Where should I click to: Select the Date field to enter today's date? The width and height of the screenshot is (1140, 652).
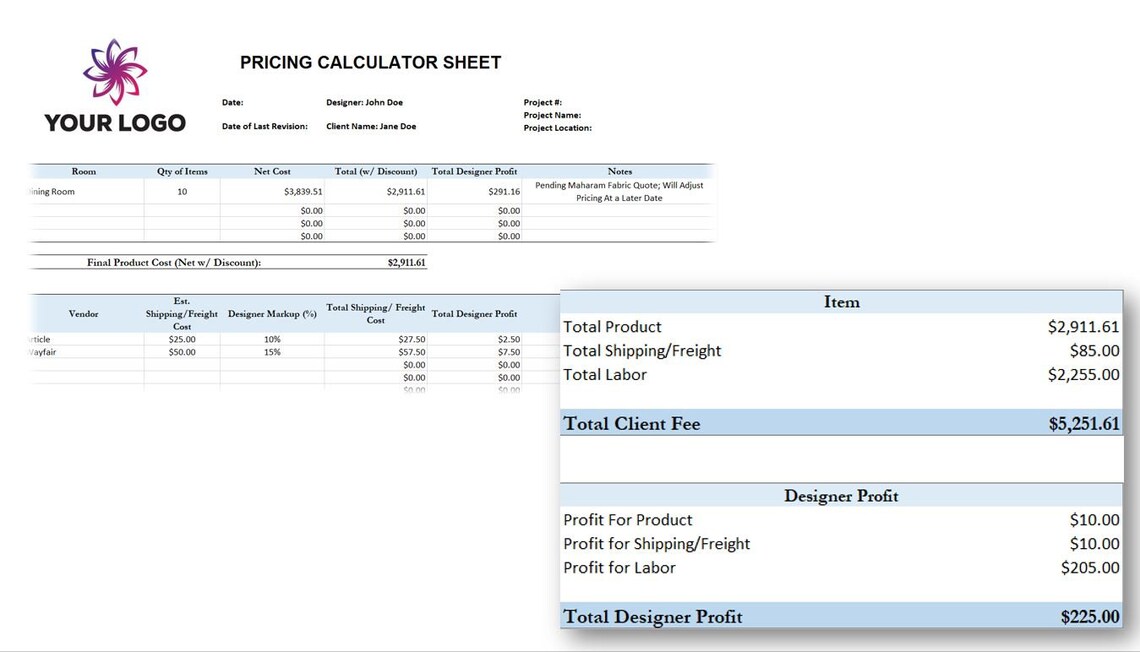(x=232, y=102)
